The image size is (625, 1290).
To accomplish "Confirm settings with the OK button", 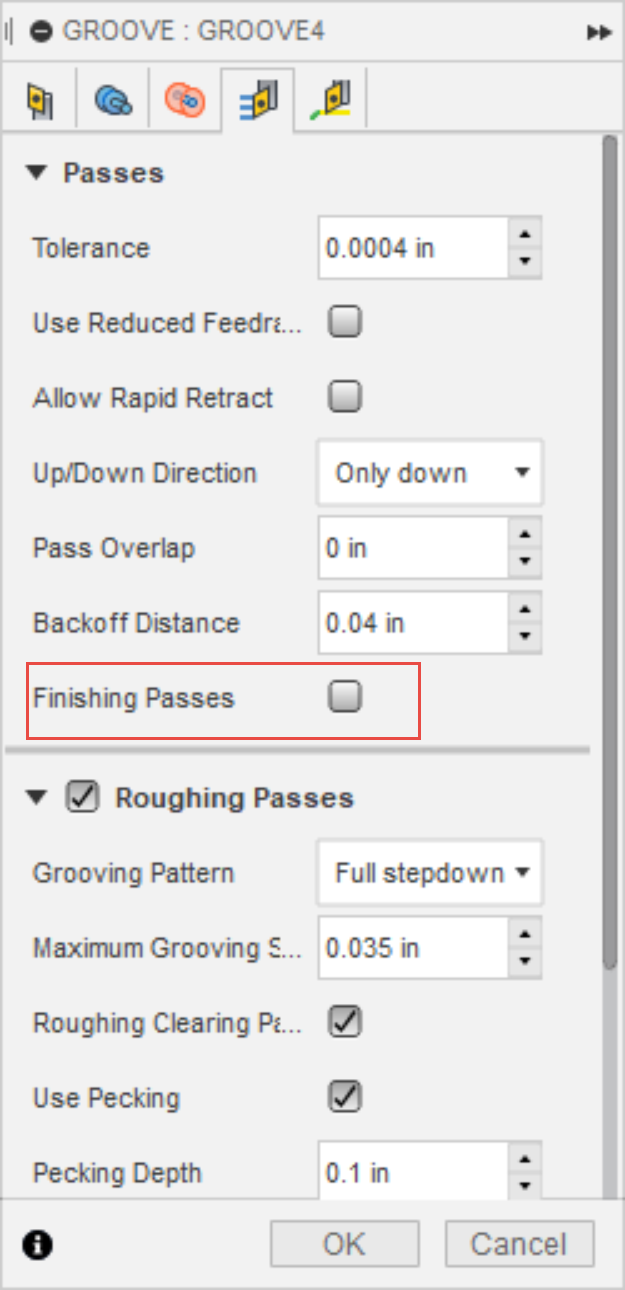I will [x=344, y=1243].
